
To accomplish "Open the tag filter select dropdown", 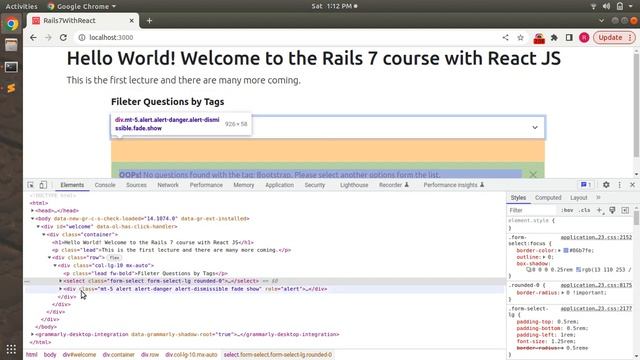I will 328,127.
